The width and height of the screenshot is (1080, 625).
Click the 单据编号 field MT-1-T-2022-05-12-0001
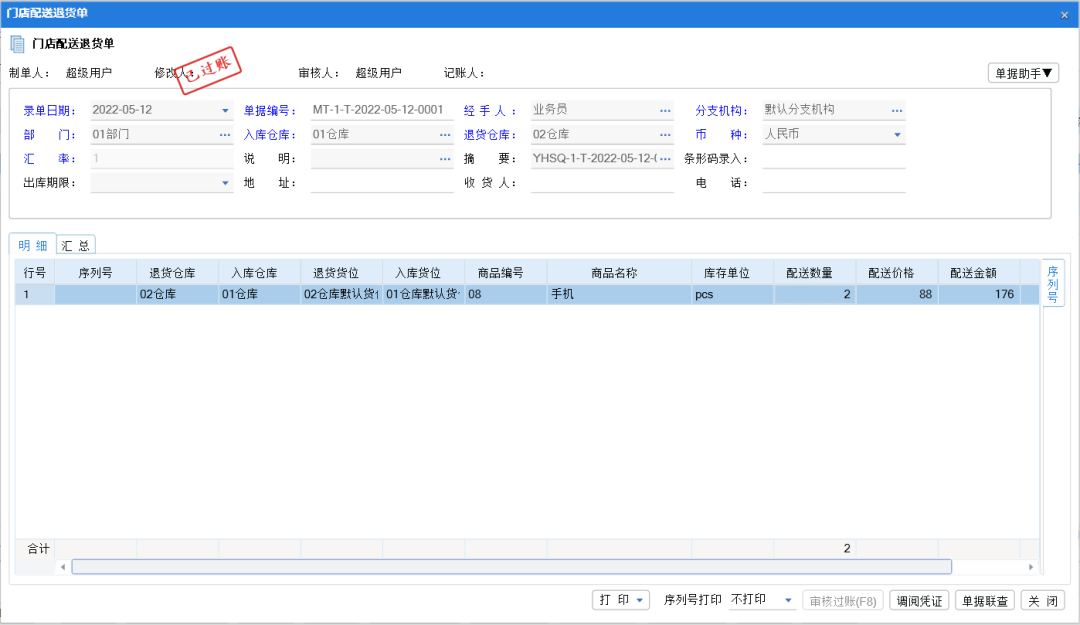(x=382, y=110)
